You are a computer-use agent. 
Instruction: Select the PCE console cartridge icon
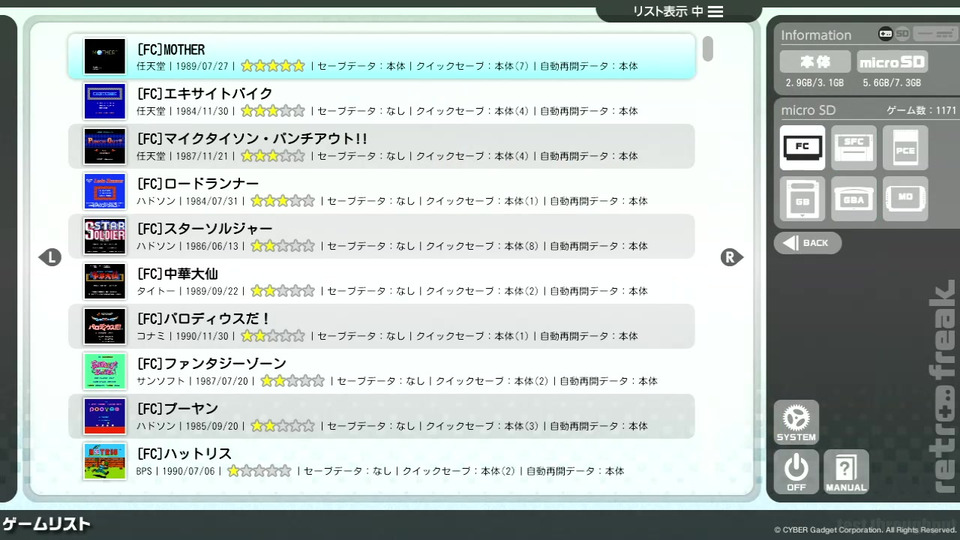tap(905, 148)
